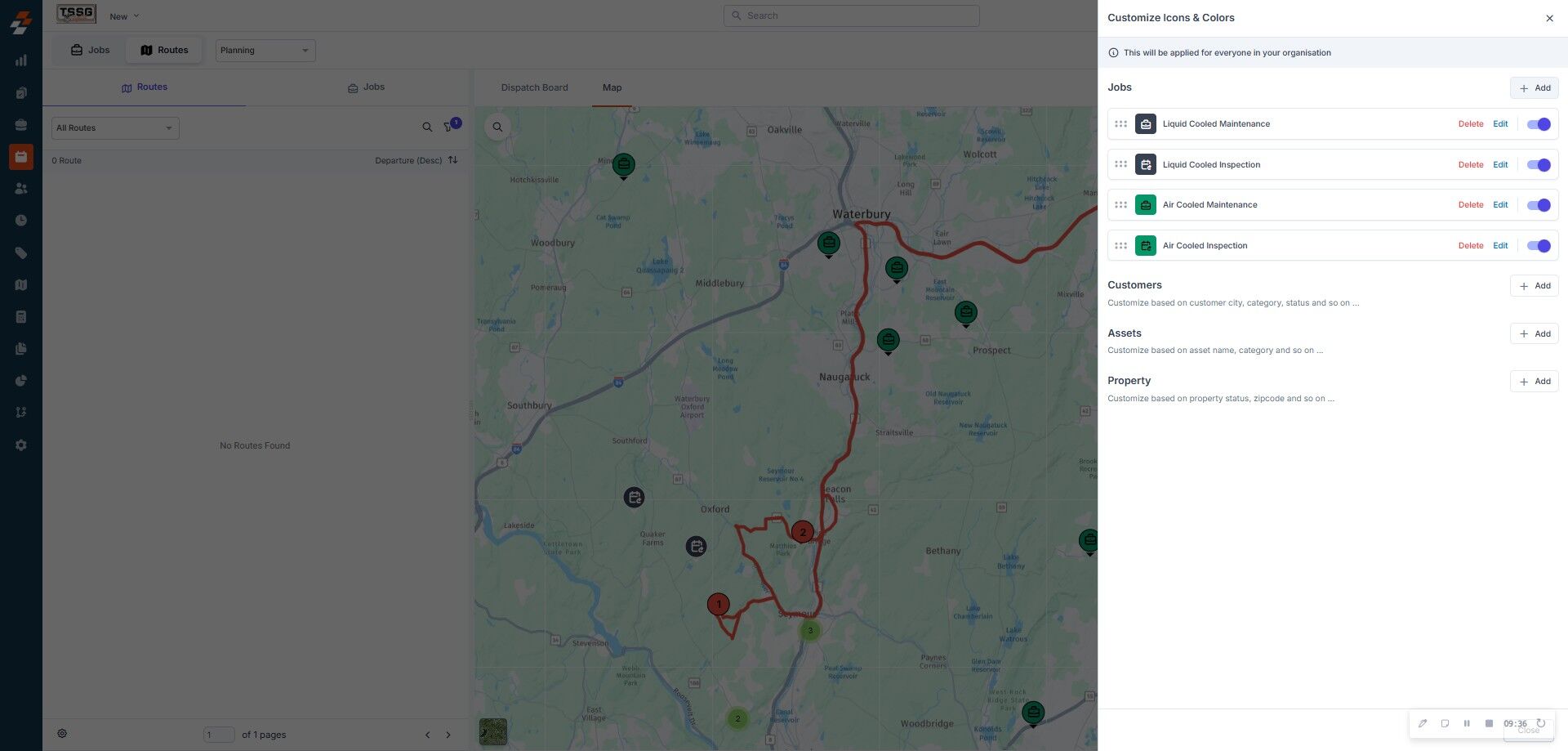Delete the Air Cooled Inspection rule
The width and height of the screenshot is (1568, 751).
[1471, 246]
